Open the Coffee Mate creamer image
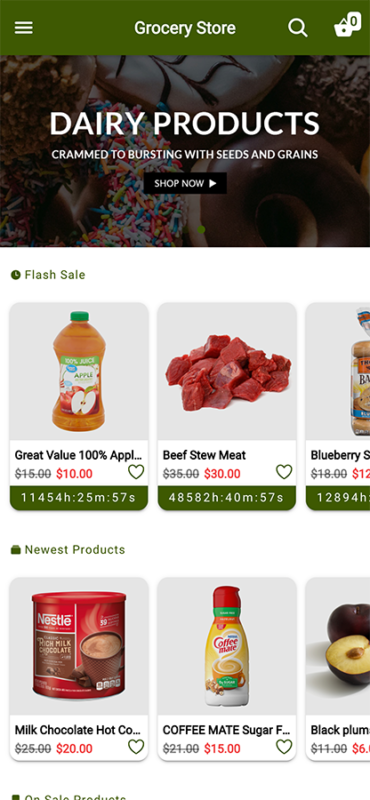Screen dimensions: 370x800 click(227, 646)
